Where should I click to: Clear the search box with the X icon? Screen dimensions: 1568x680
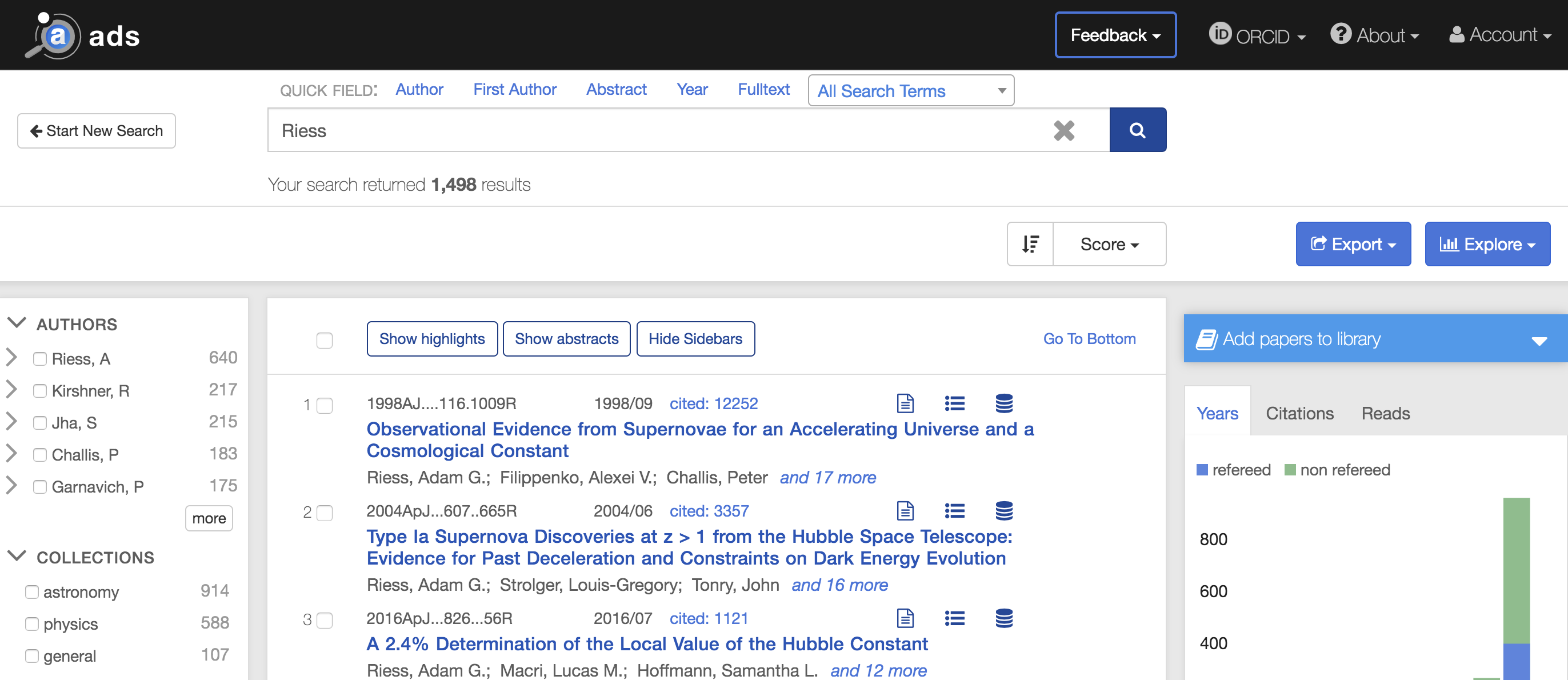[x=1063, y=130]
